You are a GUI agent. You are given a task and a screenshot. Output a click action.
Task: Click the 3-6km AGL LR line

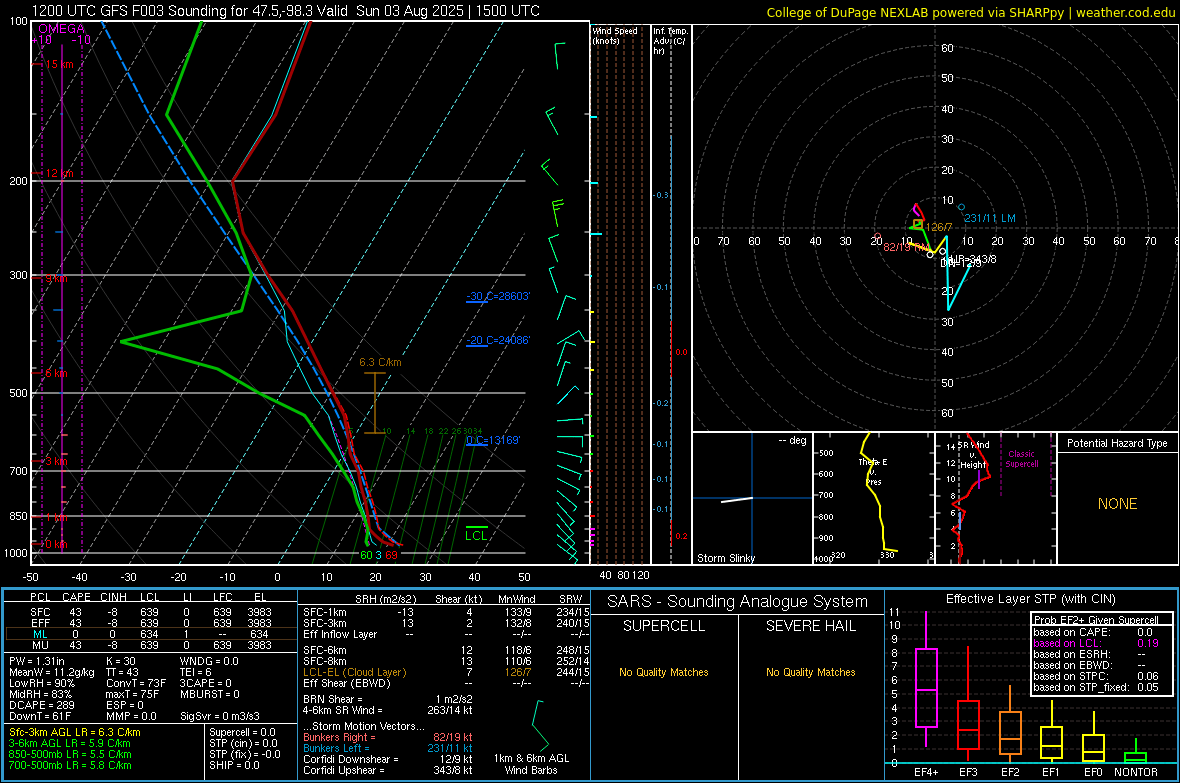70,743
